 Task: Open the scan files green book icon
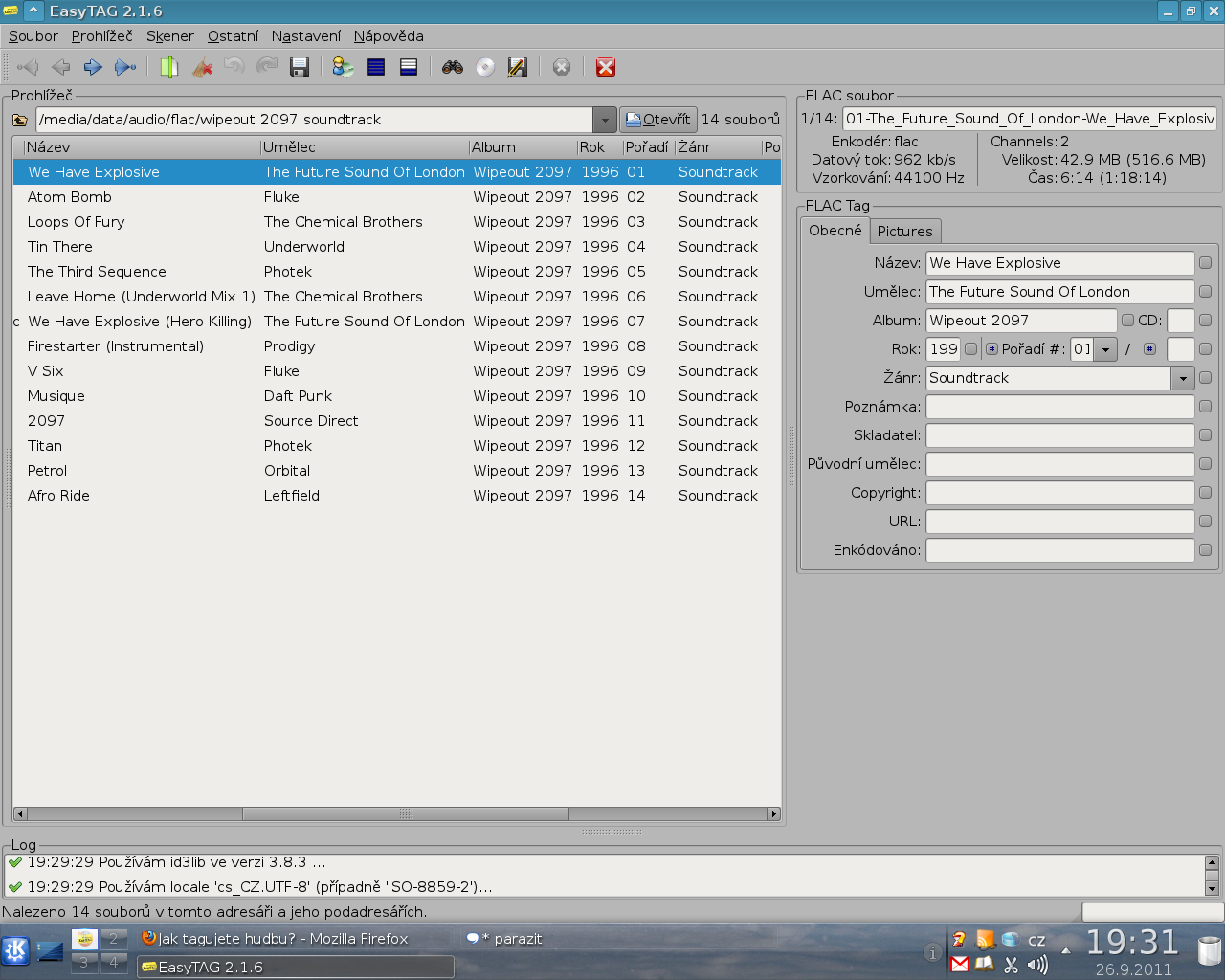169,67
